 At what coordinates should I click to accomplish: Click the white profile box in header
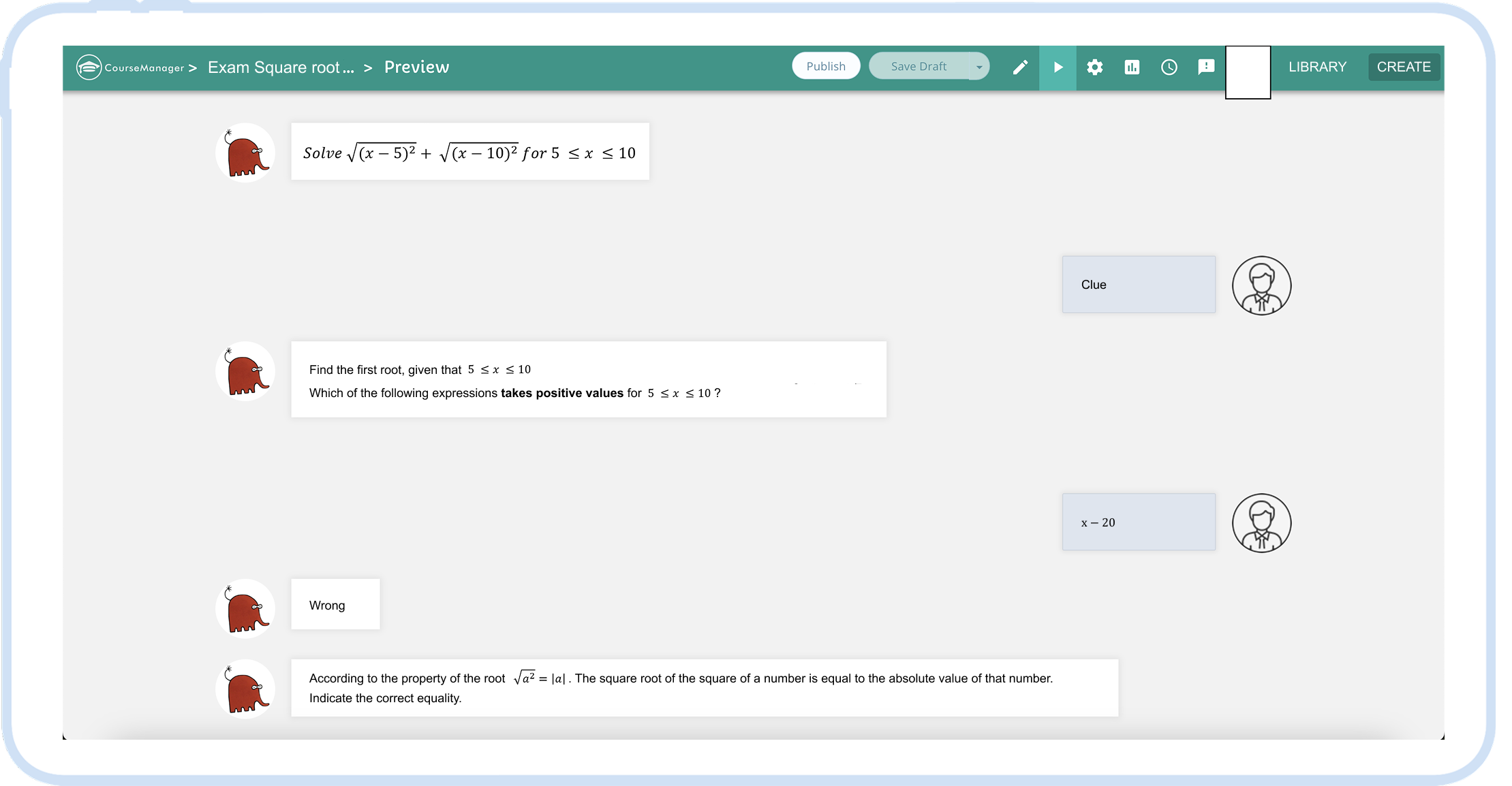1247,72
